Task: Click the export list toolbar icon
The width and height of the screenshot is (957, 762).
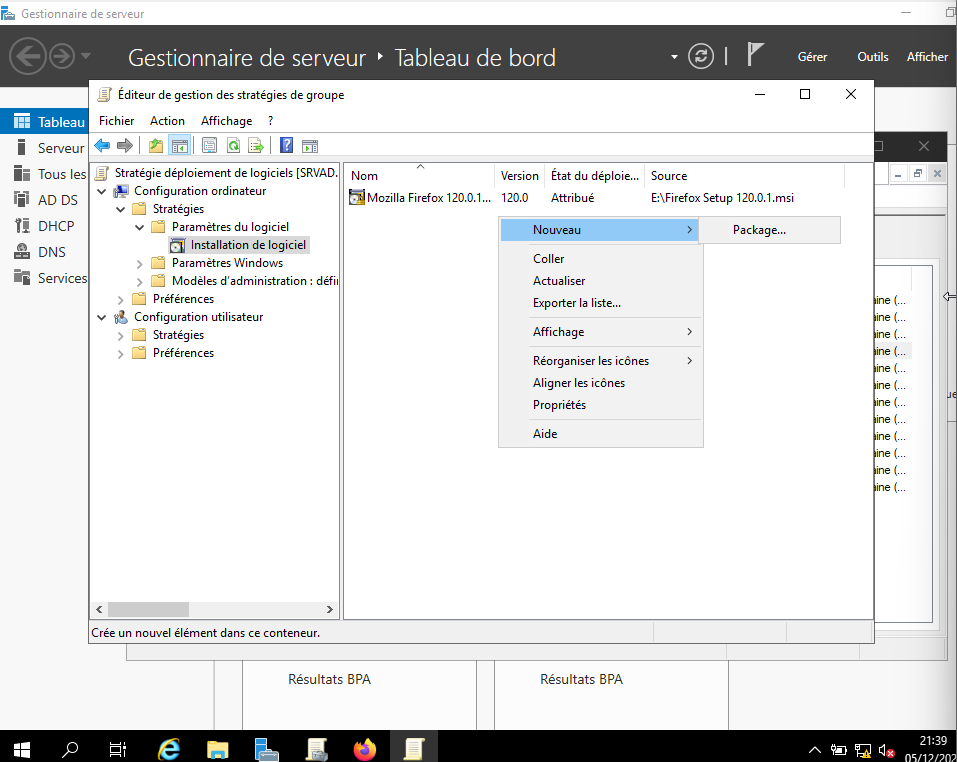Action: (256, 146)
